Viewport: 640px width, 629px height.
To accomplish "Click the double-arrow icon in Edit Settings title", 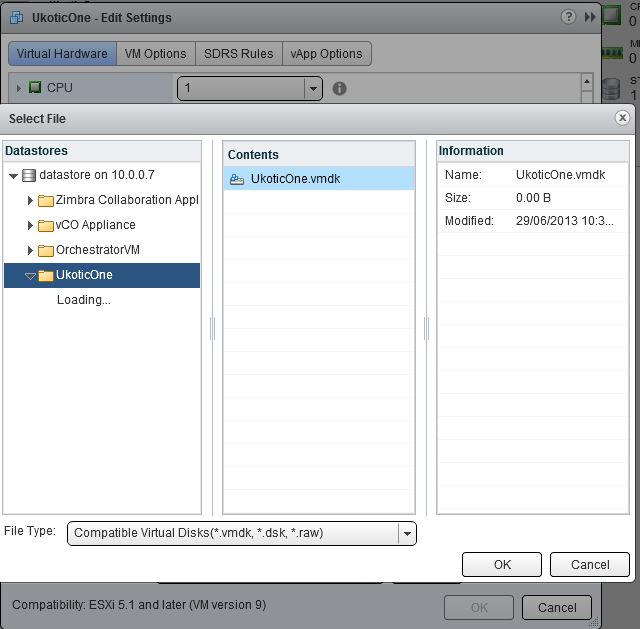I will pyautogui.click(x=590, y=17).
